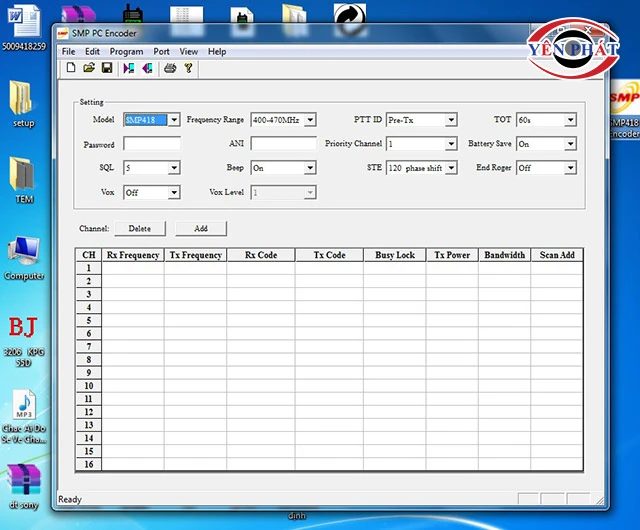Click the Print toolbar icon
Viewport: 640px width, 530px height.
[x=170, y=68]
